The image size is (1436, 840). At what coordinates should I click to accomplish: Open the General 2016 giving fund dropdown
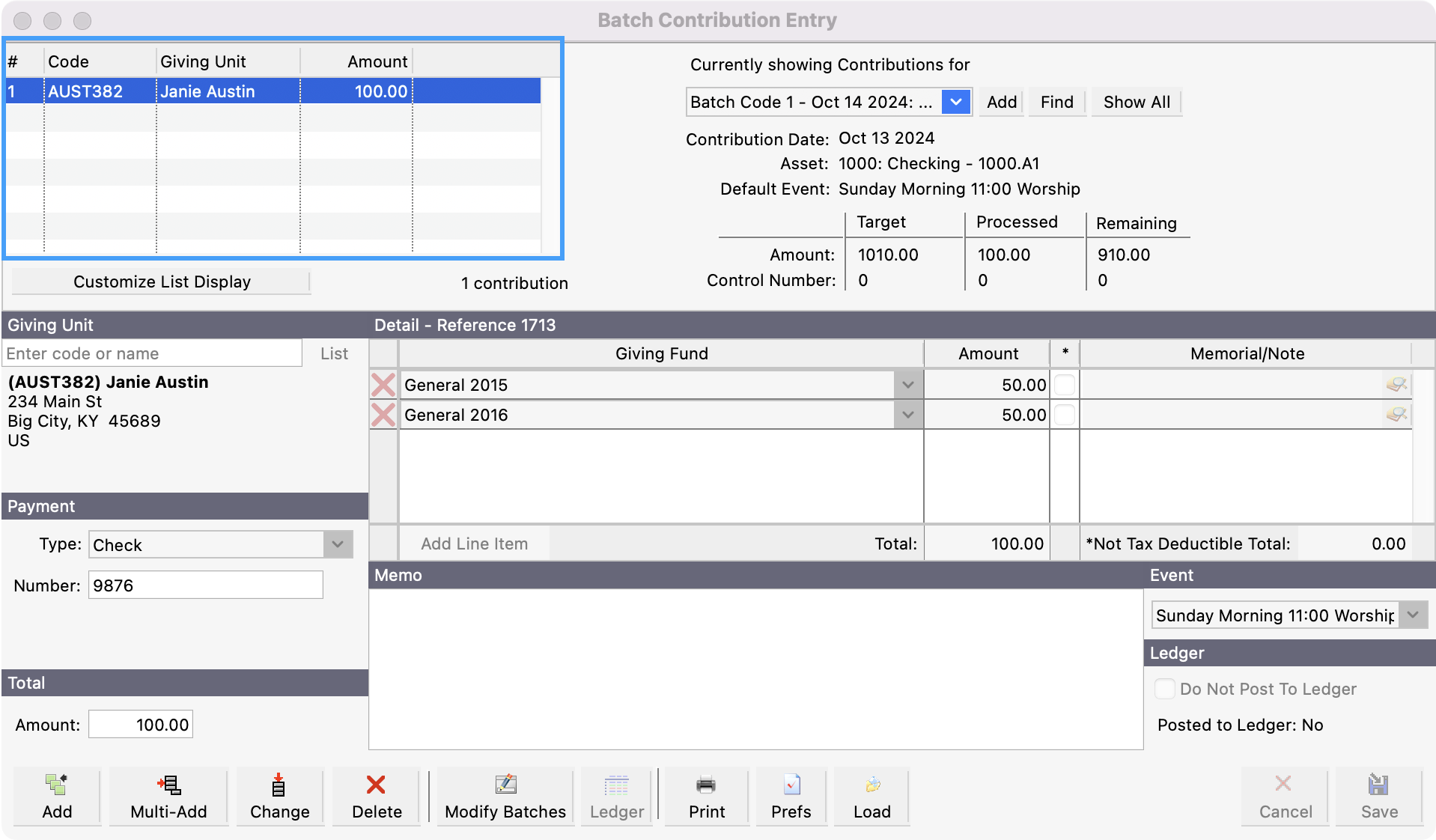[907, 415]
